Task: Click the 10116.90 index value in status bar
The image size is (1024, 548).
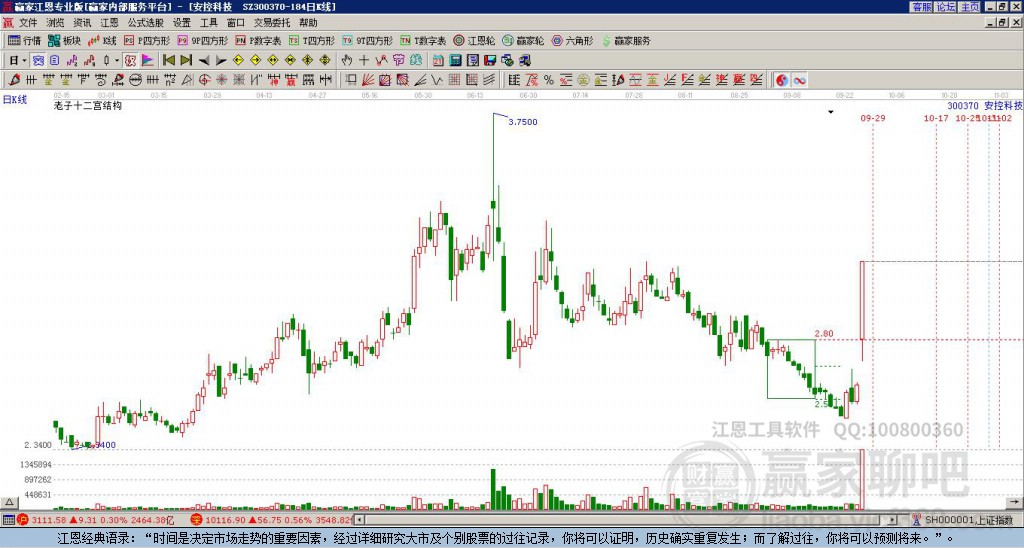Action: 225,520
